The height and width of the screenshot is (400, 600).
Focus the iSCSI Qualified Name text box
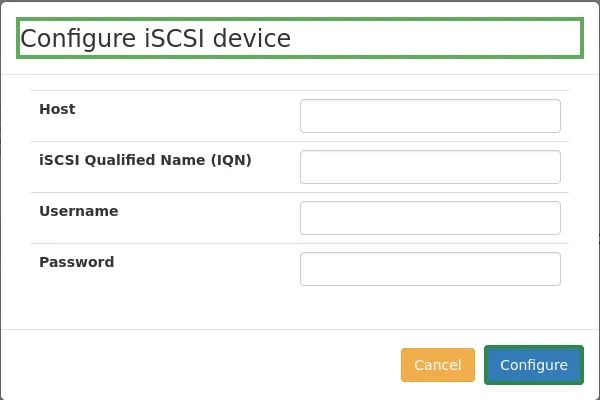(430, 167)
